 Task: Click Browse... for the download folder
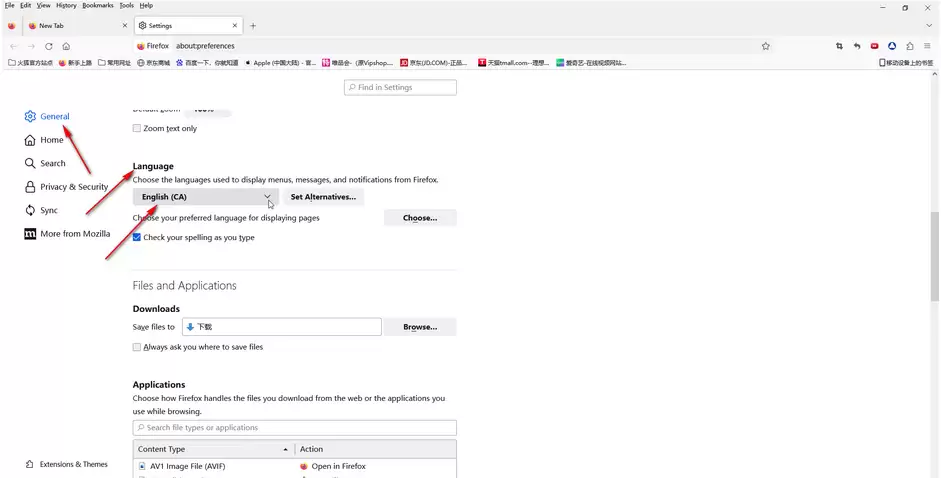(420, 327)
